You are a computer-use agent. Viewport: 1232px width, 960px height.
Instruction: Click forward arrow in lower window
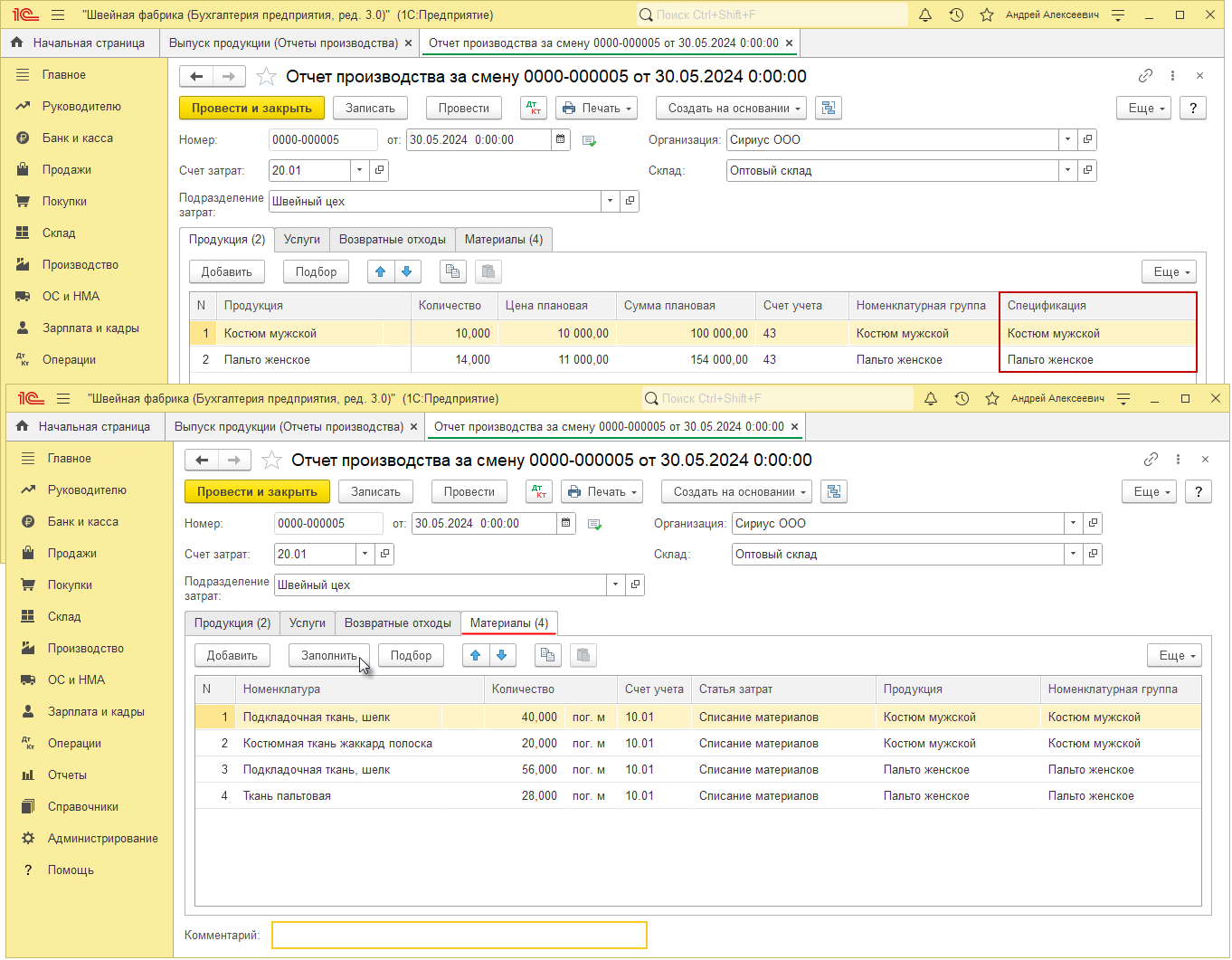[x=234, y=460]
